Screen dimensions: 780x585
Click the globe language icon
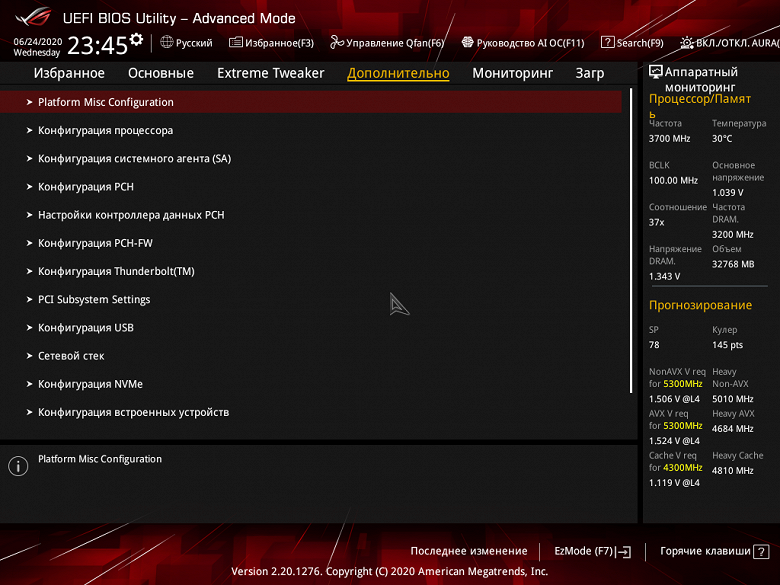click(167, 42)
